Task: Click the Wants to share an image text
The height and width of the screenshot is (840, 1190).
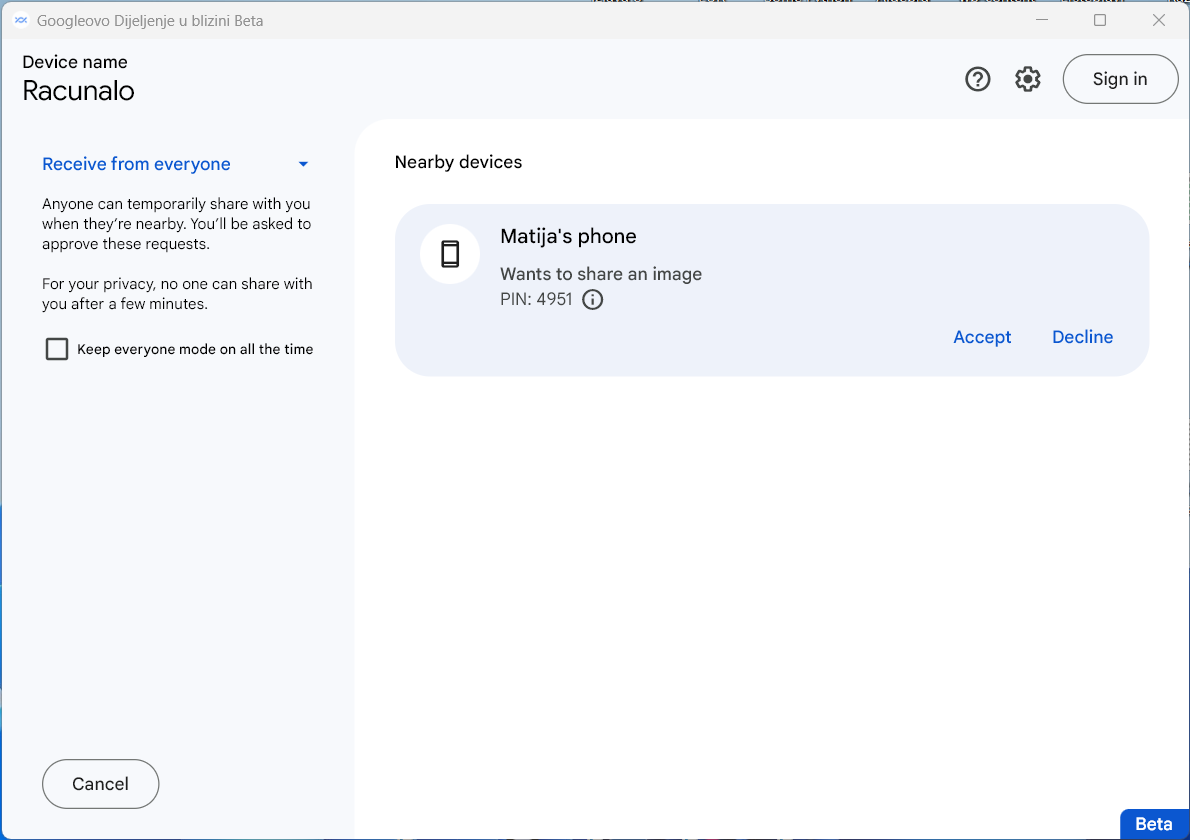Action: pyautogui.click(x=601, y=274)
